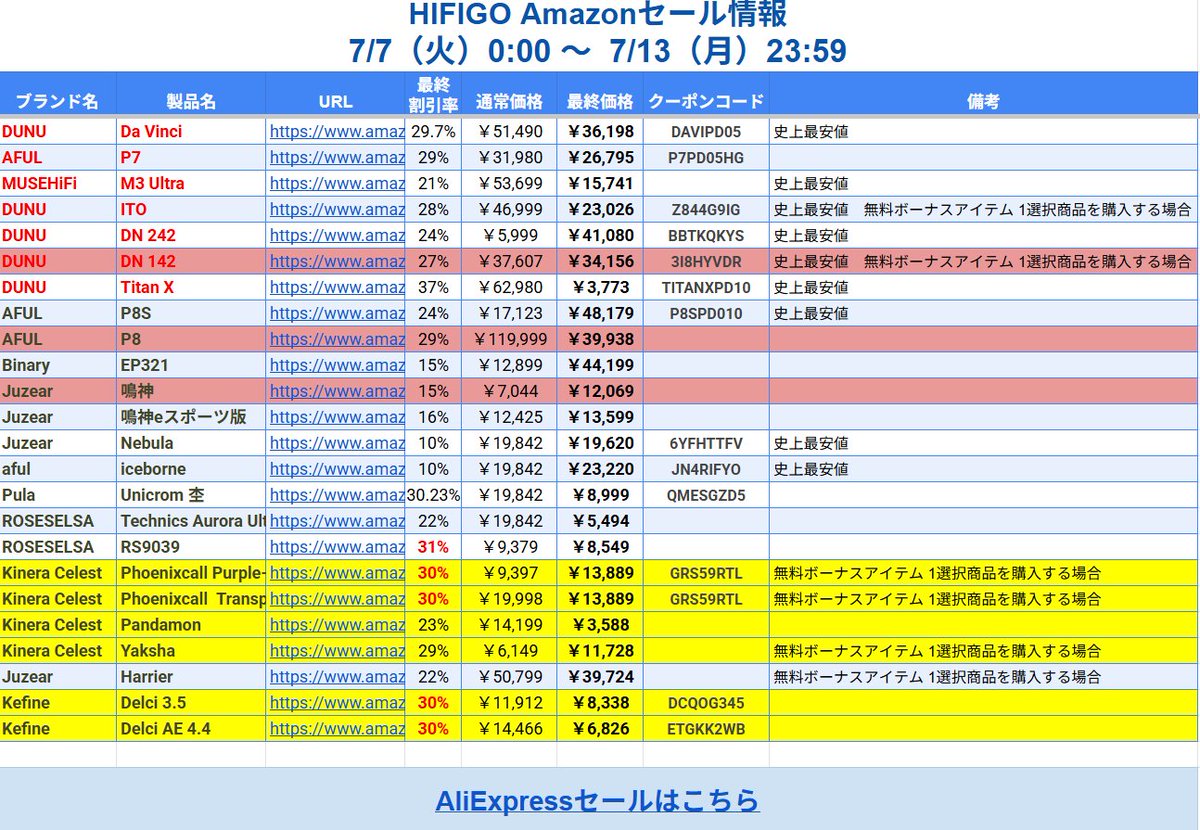Open the Amazon URL for Harrier

pyautogui.click(x=337, y=677)
